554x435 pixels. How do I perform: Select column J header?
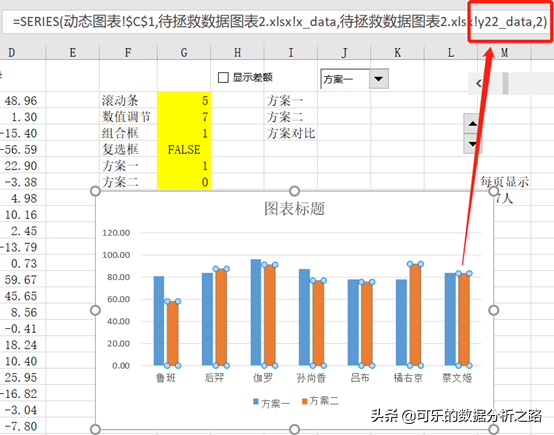tap(344, 53)
